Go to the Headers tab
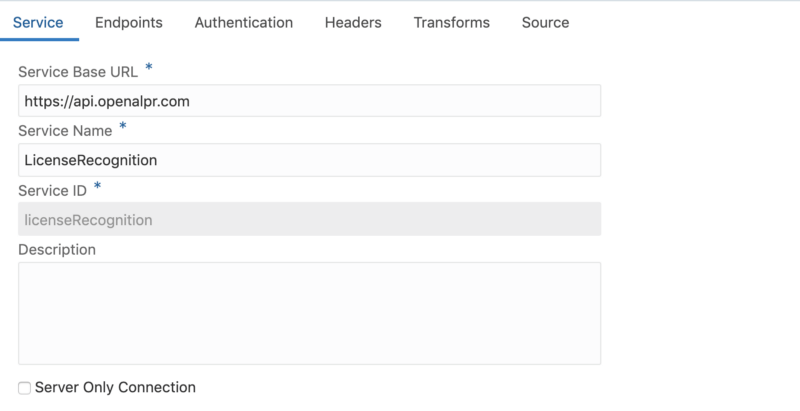This screenshot has height=411, width=800. click(x=353, y=22)
